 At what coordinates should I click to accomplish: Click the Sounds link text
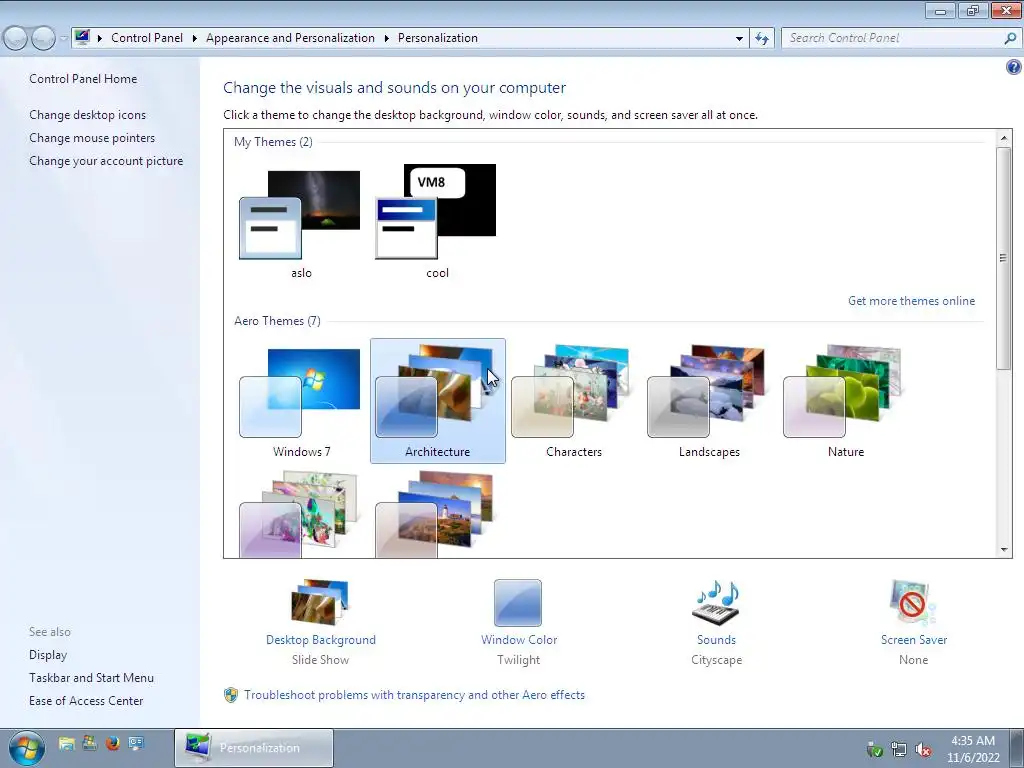[x=716, y=640]
